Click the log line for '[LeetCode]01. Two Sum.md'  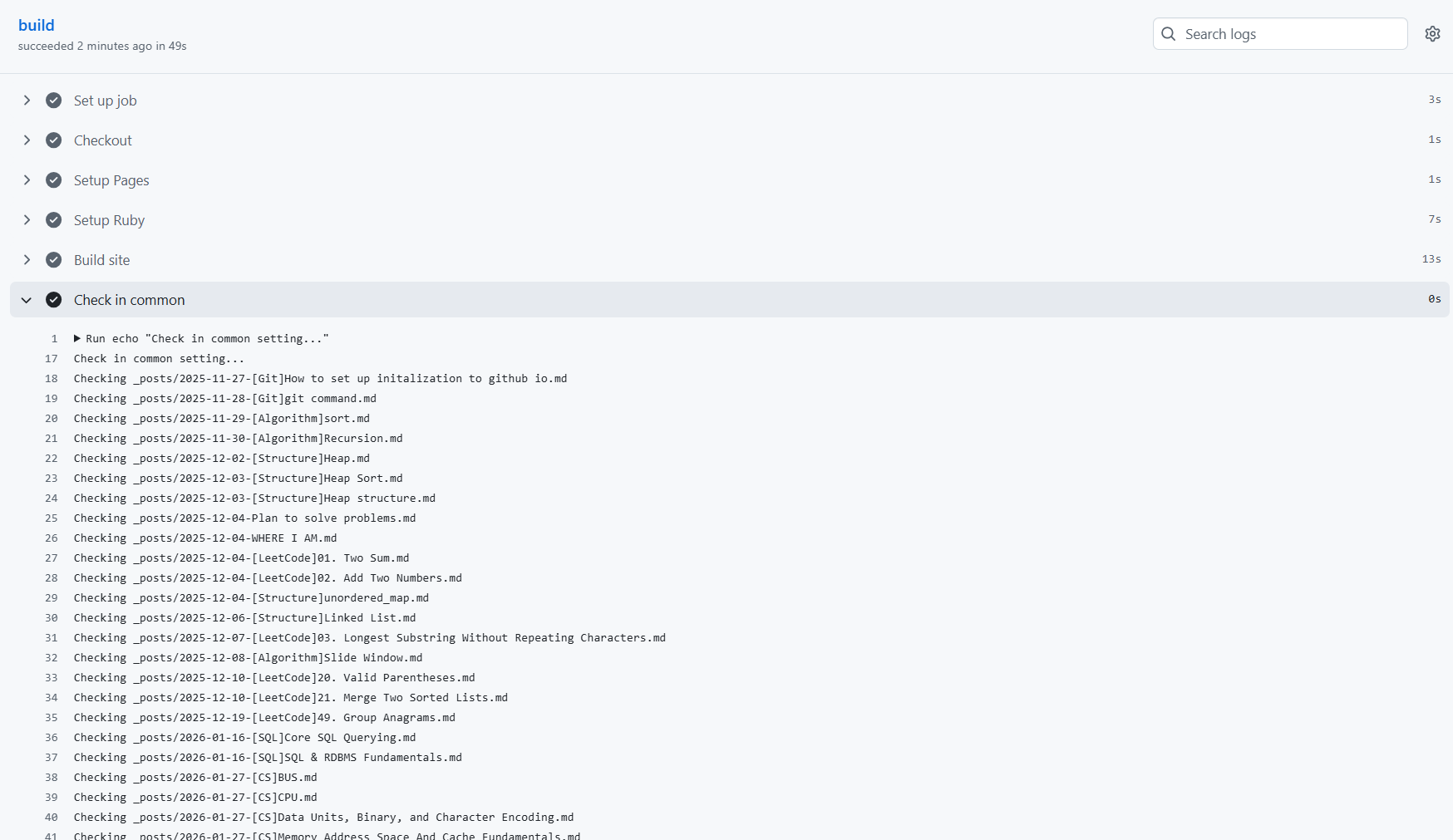point(241,558)
